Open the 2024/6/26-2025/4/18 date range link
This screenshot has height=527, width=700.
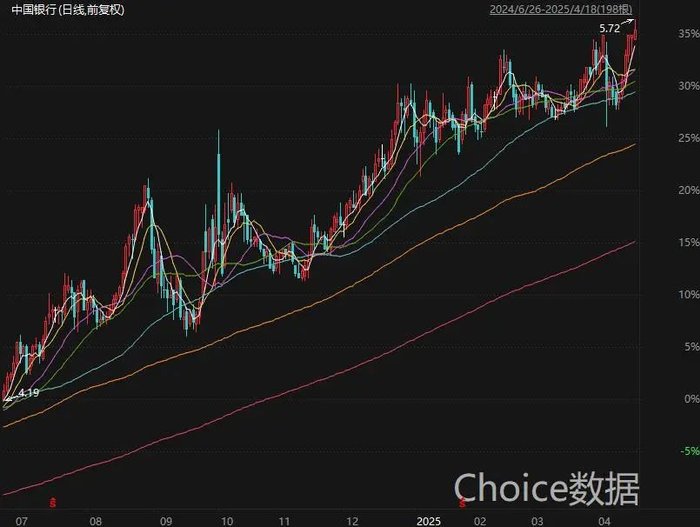561,9
